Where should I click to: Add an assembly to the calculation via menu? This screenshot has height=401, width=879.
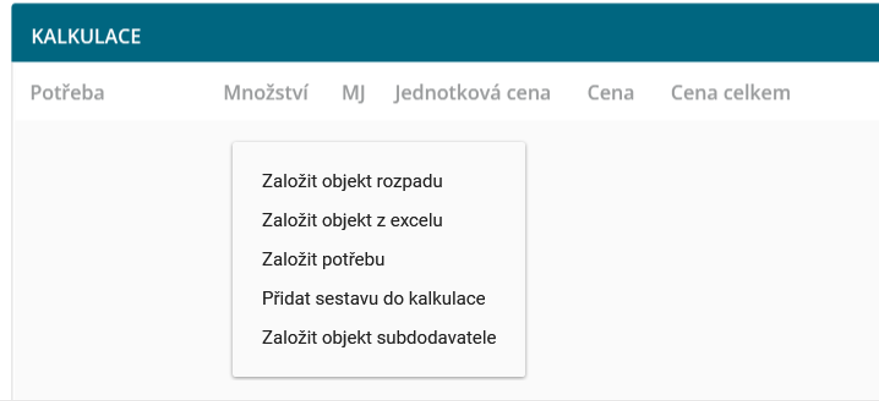pos(373,298)
